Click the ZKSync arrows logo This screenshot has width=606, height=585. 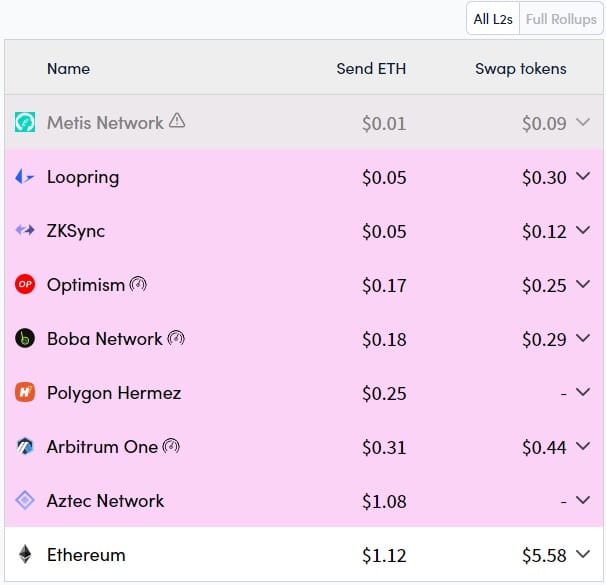tap(25, 230)
